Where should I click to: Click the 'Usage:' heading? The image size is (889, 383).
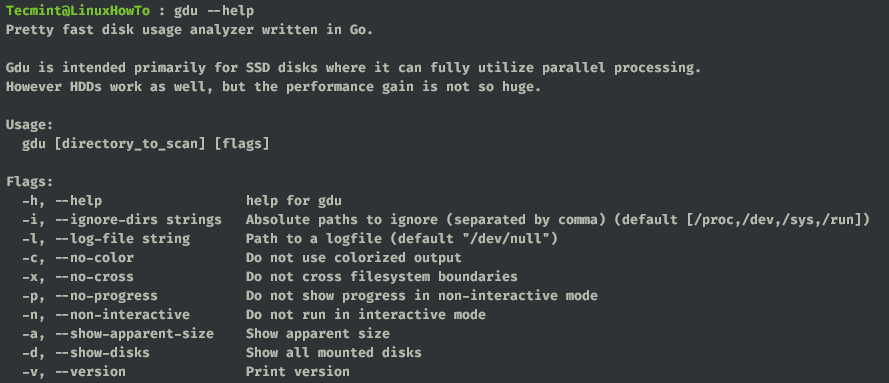tap(30, 125)
